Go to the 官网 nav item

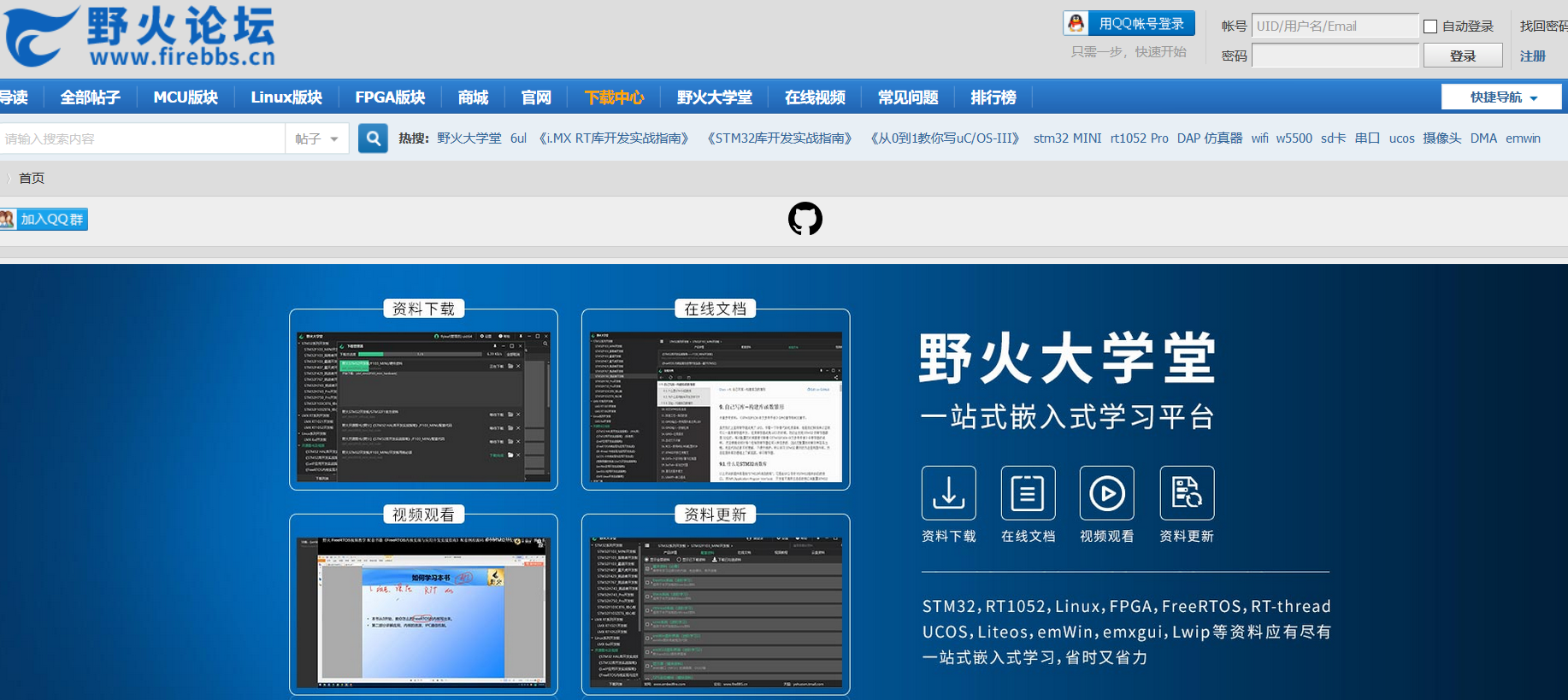(536, 97)
